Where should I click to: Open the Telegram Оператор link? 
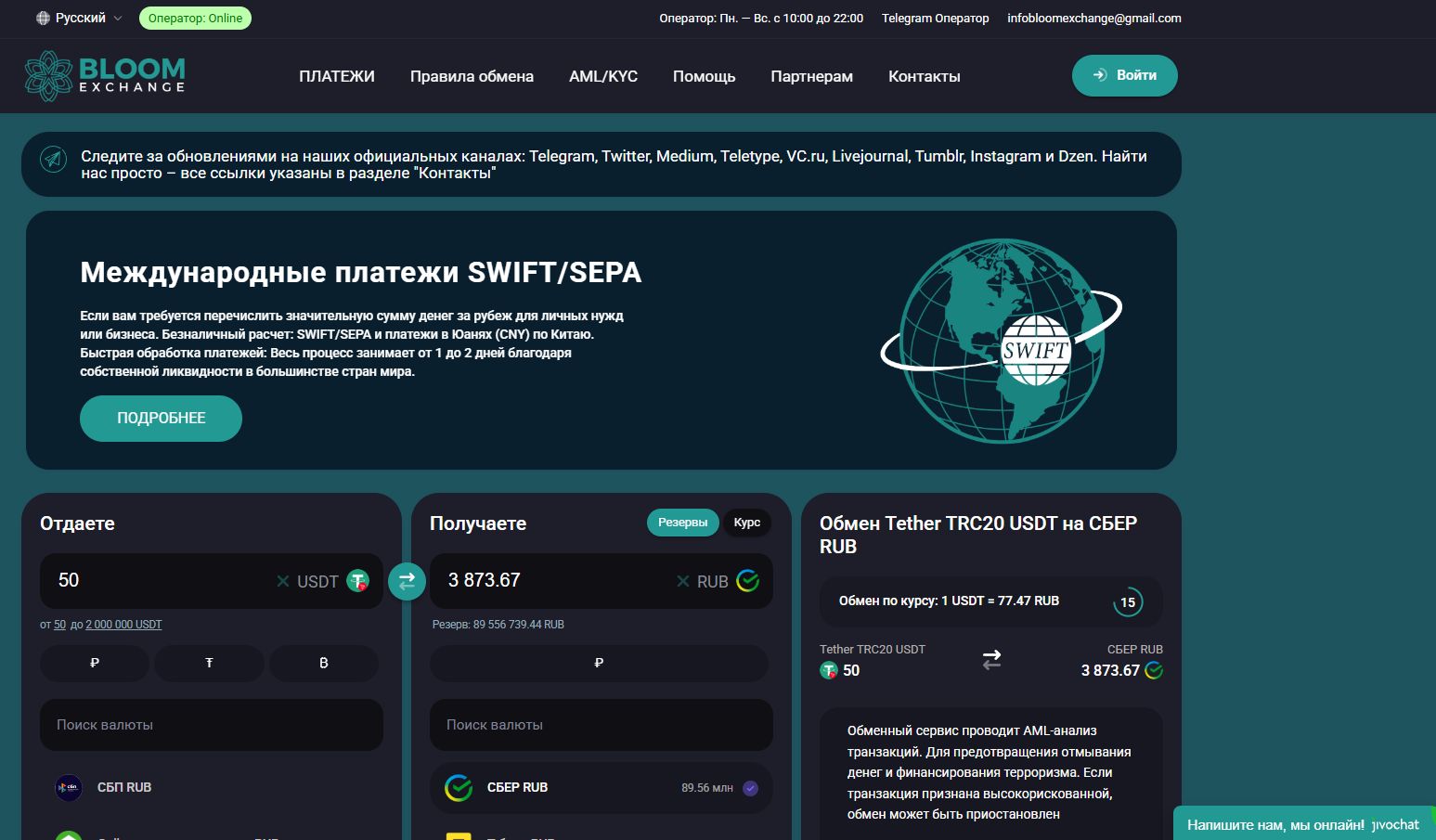coord(935,18)
